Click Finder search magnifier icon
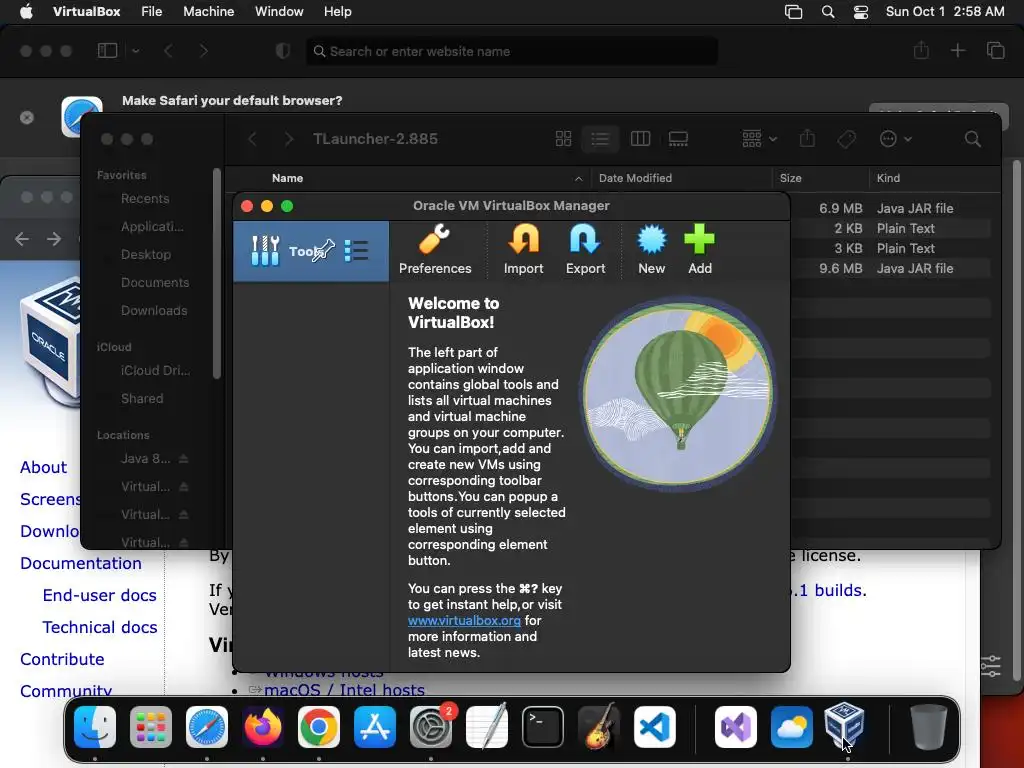 coord(972,138)
